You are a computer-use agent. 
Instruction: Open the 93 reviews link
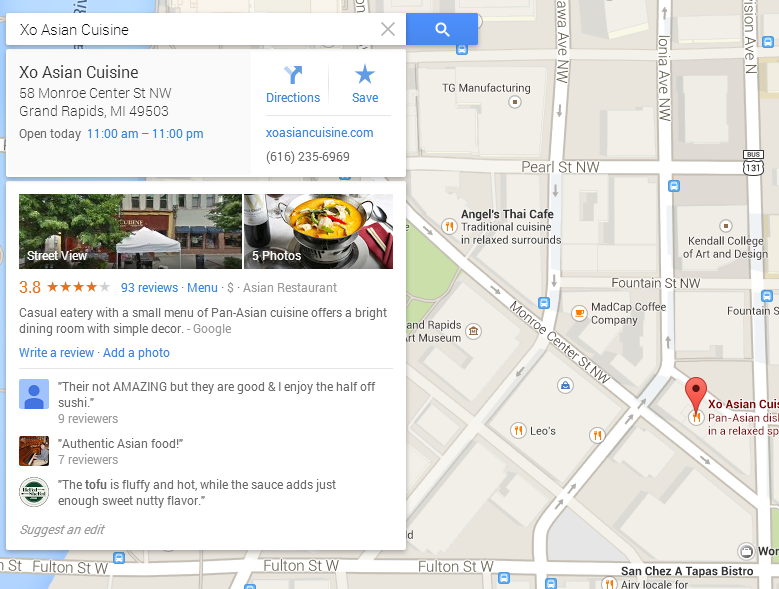[x=150, y=288]
